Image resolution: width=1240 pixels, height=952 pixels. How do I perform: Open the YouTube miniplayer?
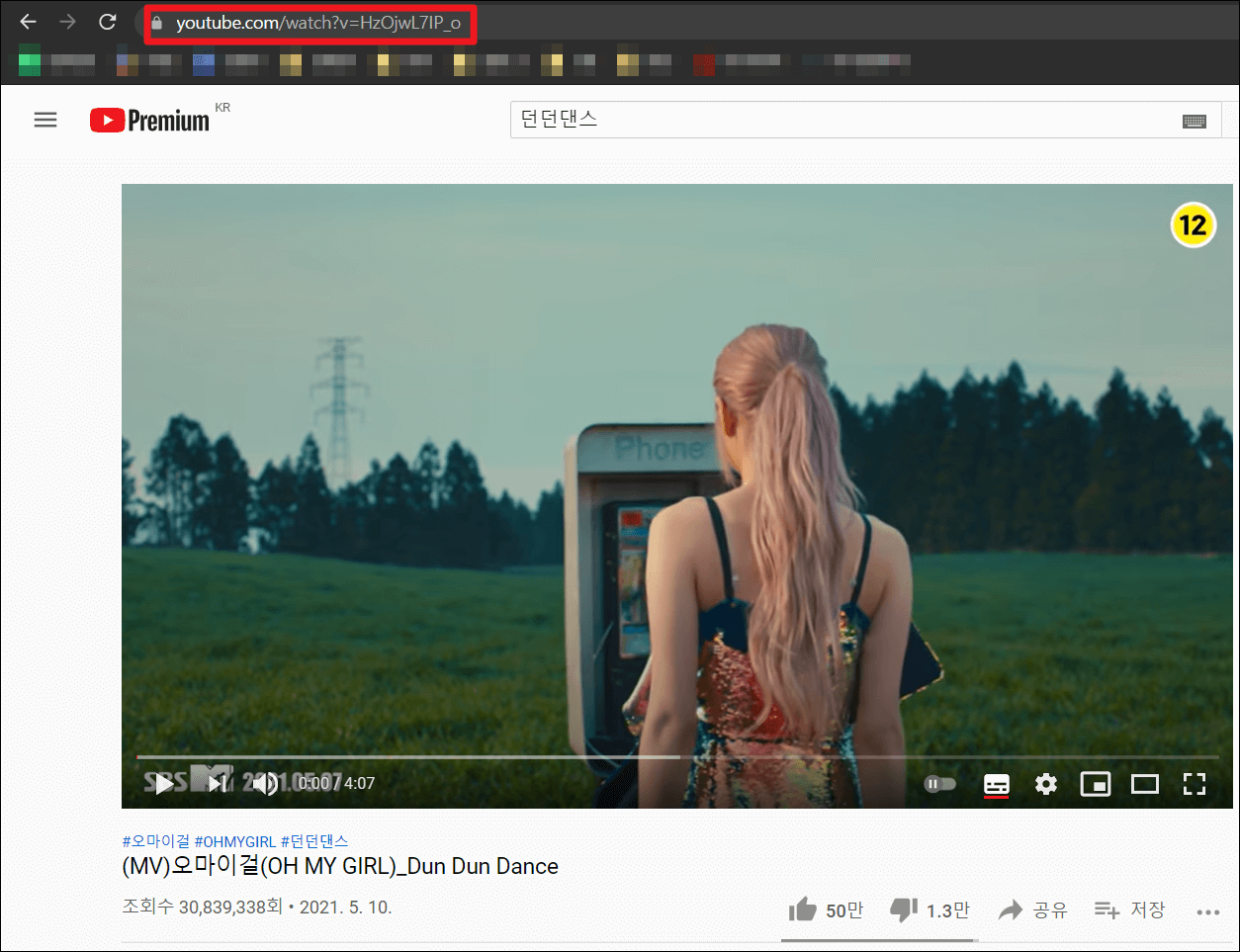coord(1096,783)
